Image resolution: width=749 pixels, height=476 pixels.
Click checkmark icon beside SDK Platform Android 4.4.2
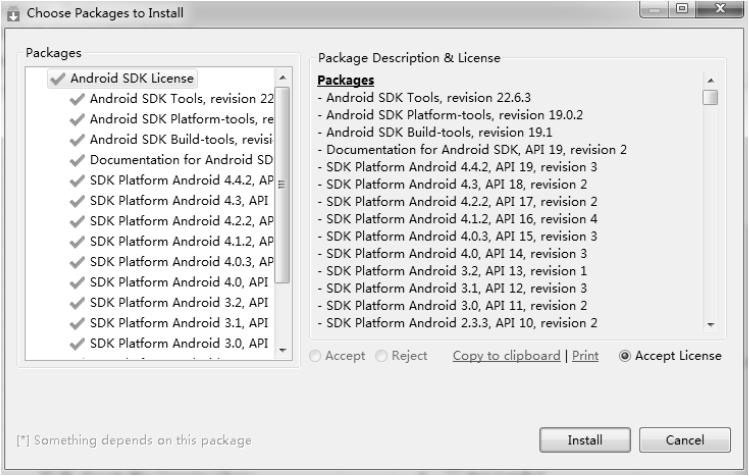click(x=77, y=180)
